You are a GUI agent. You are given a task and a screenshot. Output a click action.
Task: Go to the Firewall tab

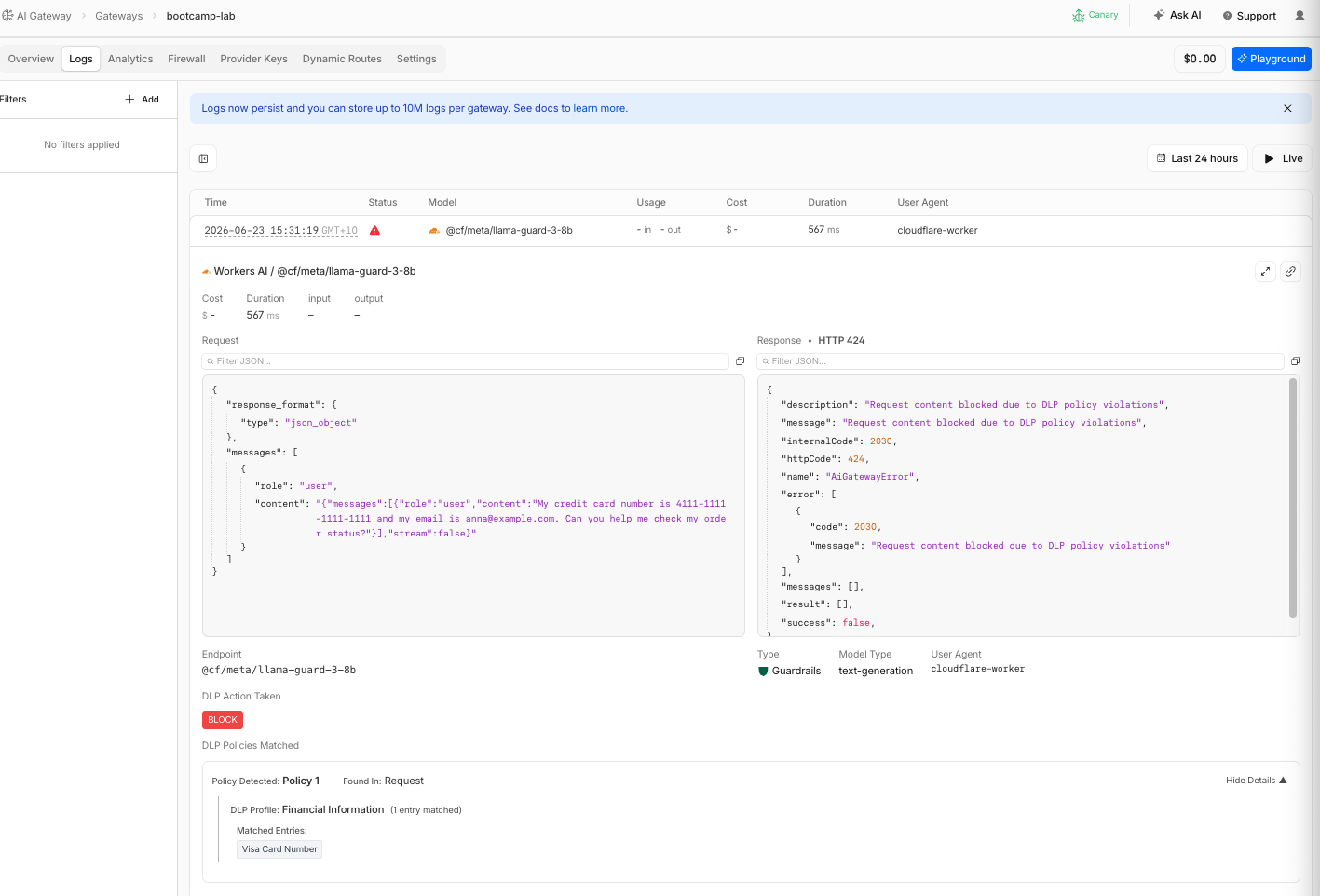coord(186,59)
